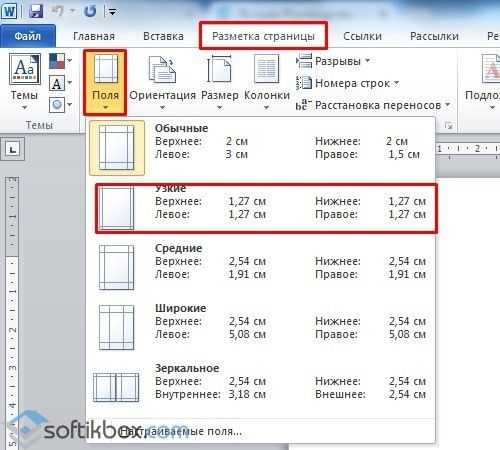This screenshot has width=500, height=450.
Task: Switch to the Разметка страницы tab
Action: [x=263, y=36]
